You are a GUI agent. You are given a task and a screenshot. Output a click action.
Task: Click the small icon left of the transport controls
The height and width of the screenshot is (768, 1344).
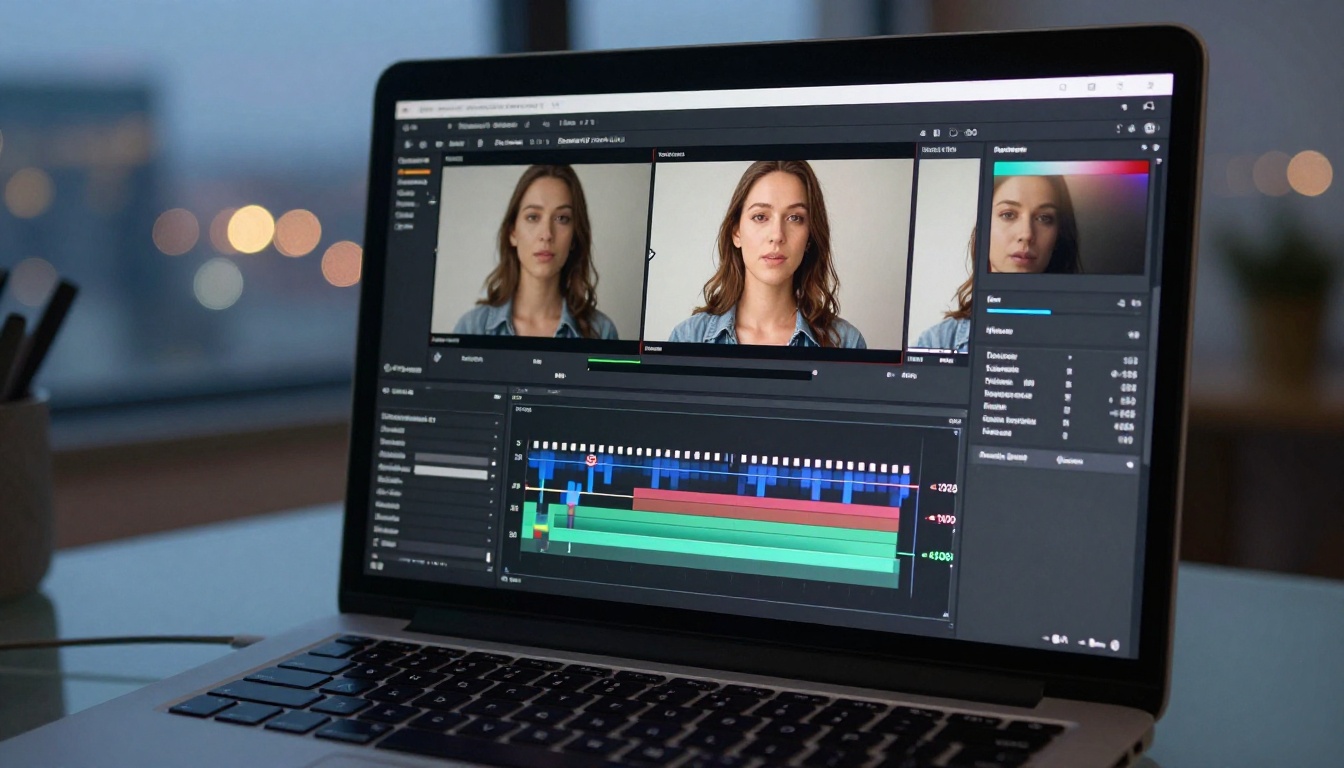[437, 356]
